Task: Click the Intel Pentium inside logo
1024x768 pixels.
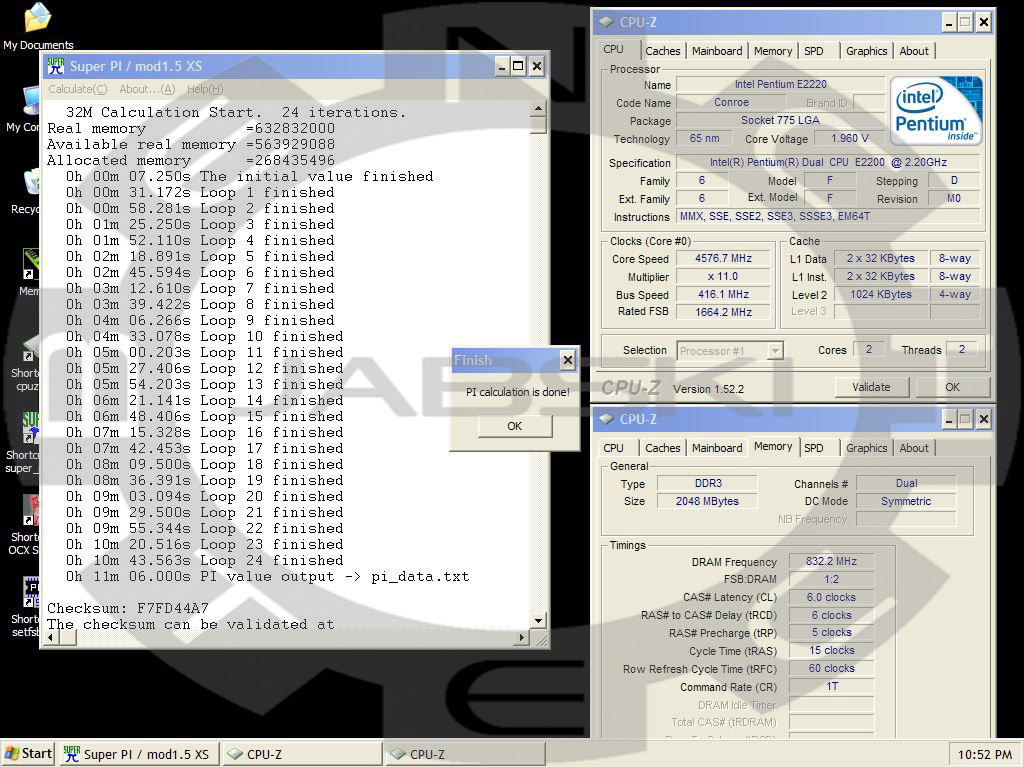Action: click(x=935, y=110)
